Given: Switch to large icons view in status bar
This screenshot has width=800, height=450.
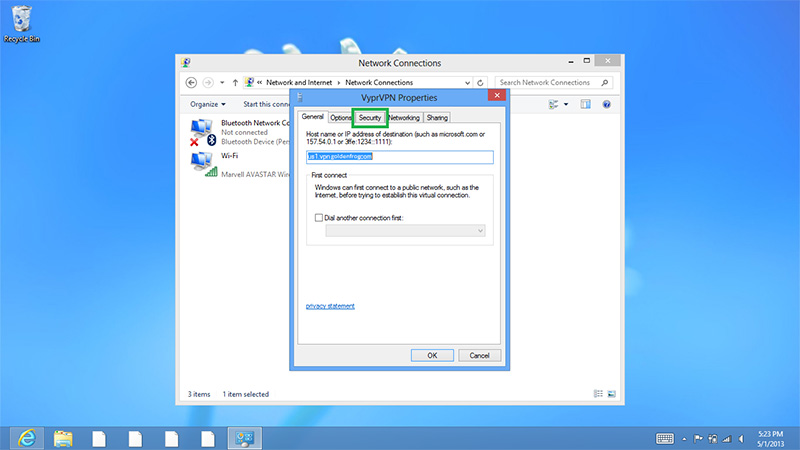Looking at the screenshot, I should pyautogui.click(x=611, y=394).
